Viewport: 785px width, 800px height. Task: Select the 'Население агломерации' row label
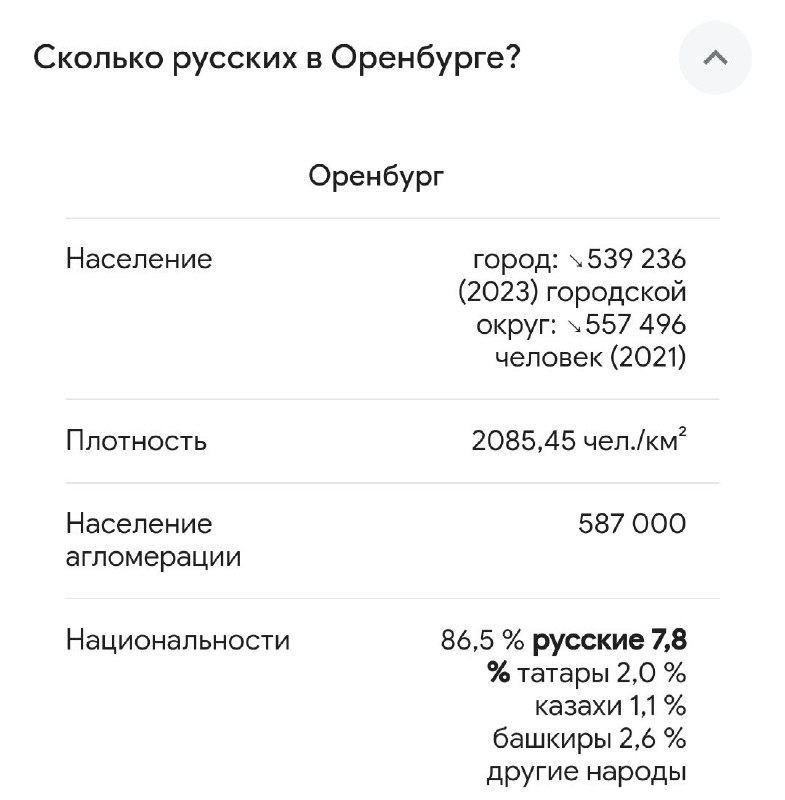(154, 540)
